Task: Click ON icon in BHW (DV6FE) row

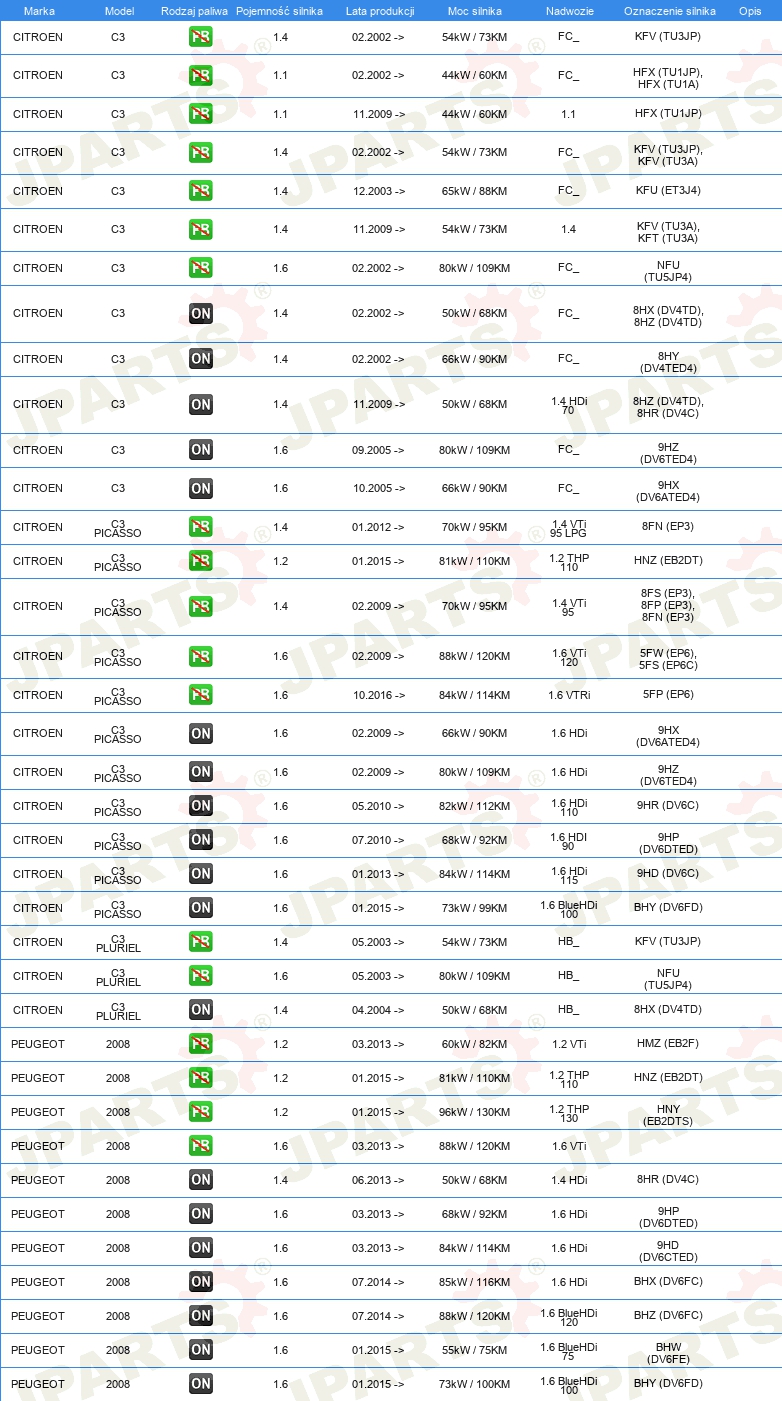Action: 201,1350
